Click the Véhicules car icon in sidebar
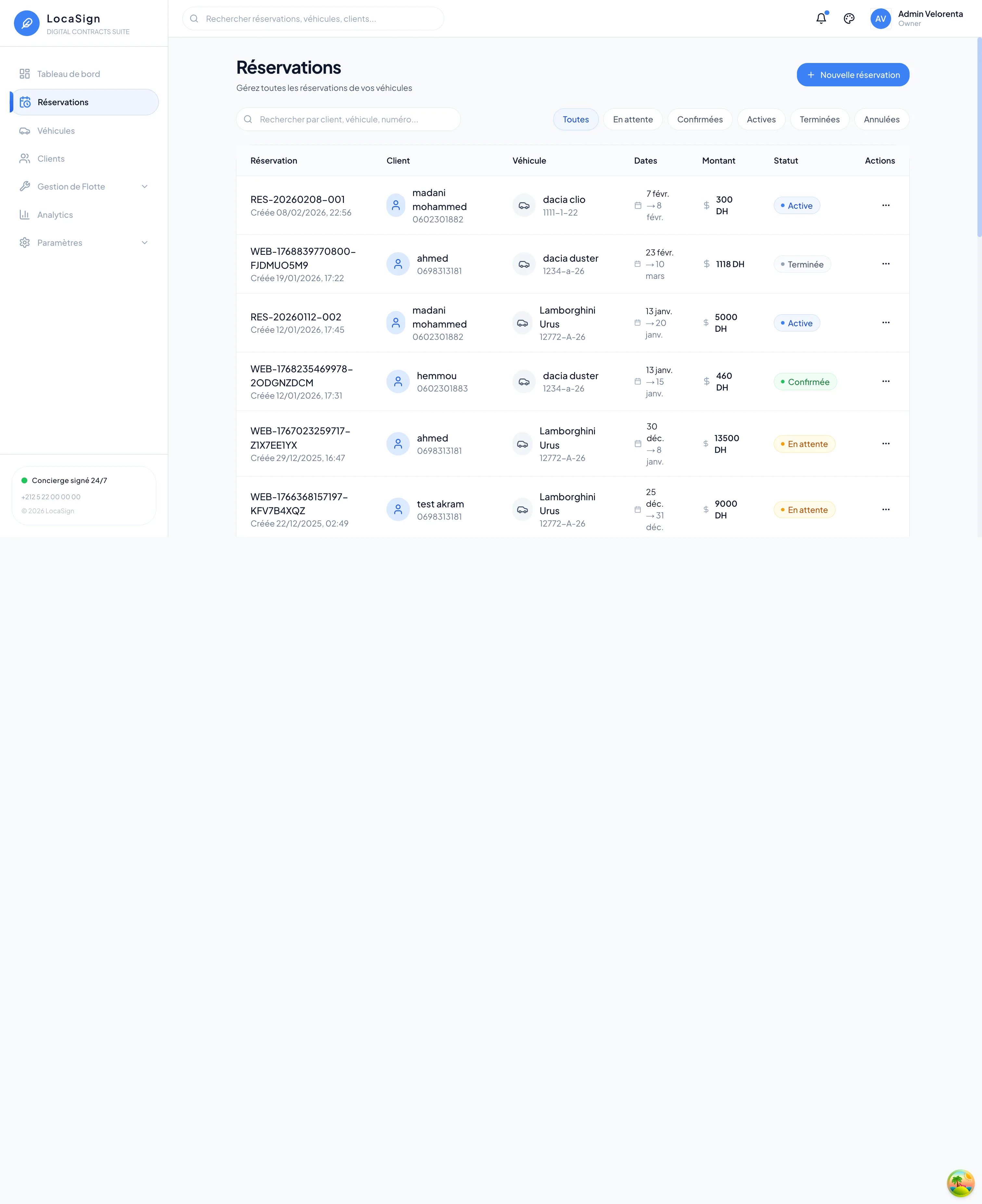This screenshot has width=982, height=1204. (x=25, y=130)
